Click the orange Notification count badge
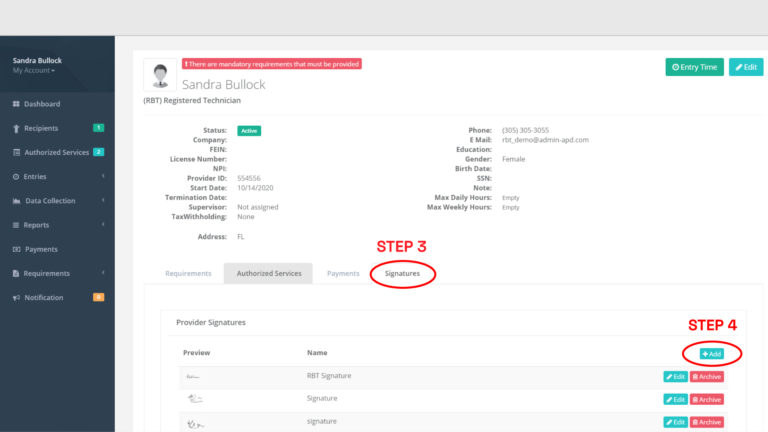768x432 pixels. [x=98, y=297]
